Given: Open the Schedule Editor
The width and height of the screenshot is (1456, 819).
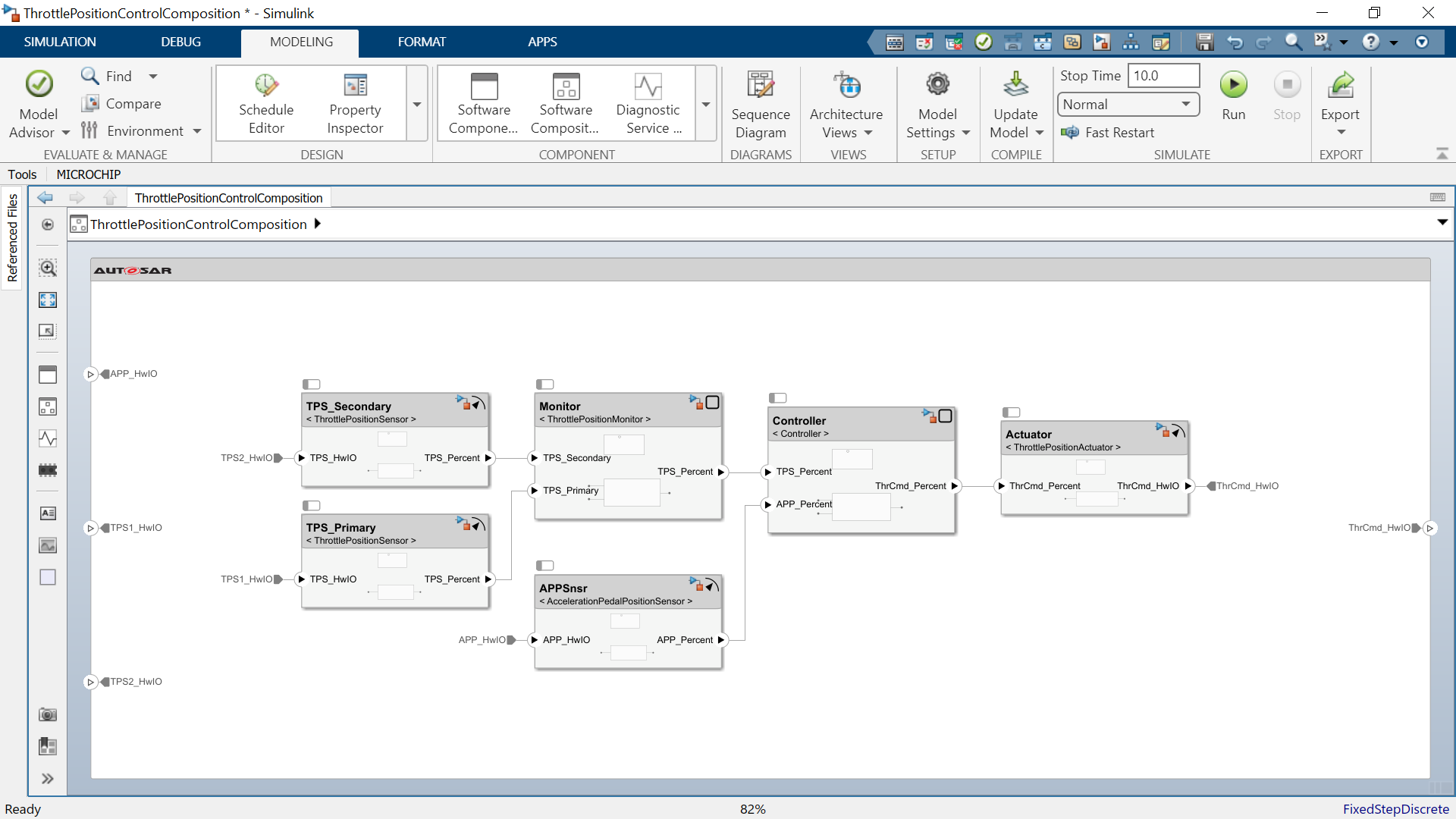Looking at the screenshot, I should tap(266, 105).
